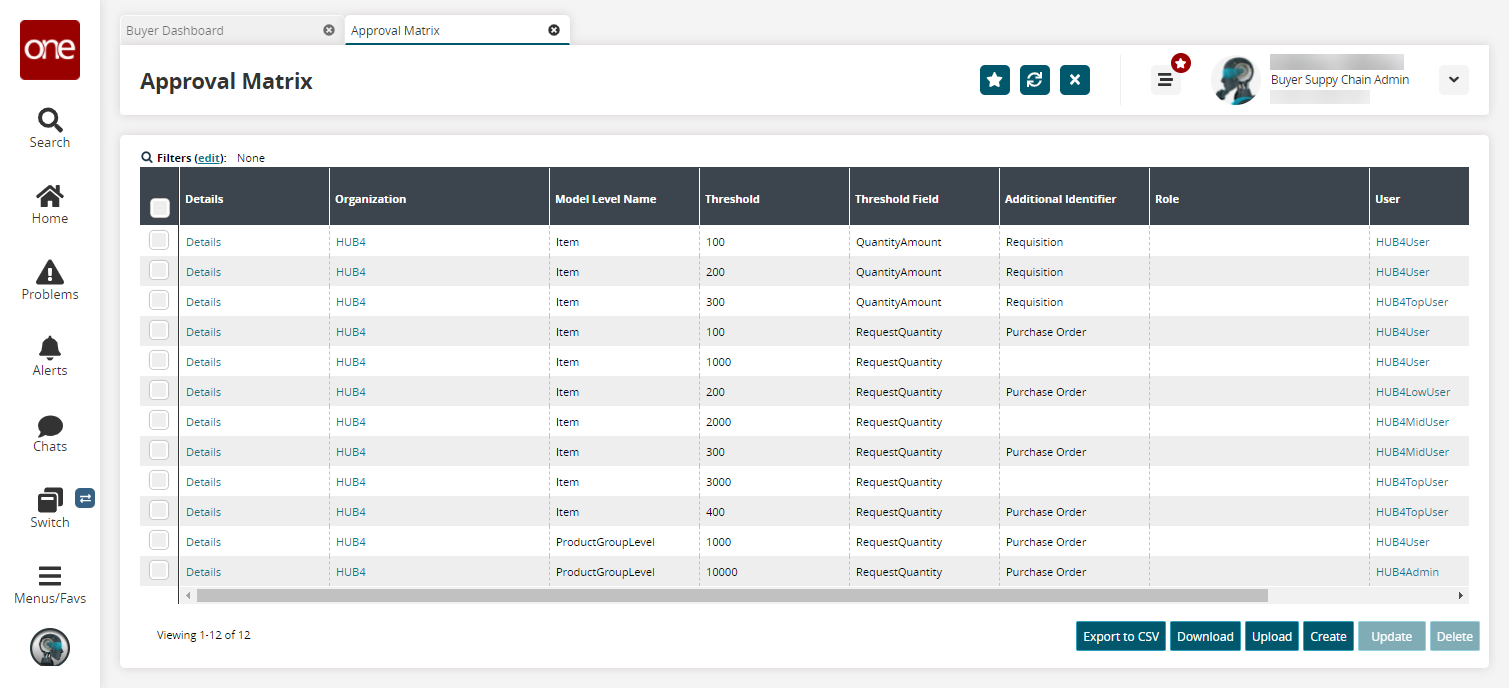Viewport: 1509px width, 688px height.
Task: Open the Problems warning icon
Action: pos(49,280)
